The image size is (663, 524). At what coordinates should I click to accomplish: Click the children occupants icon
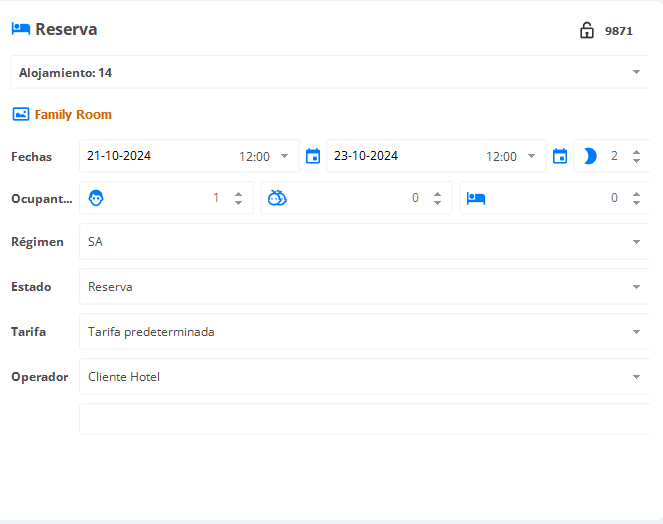tap(277, 198)
